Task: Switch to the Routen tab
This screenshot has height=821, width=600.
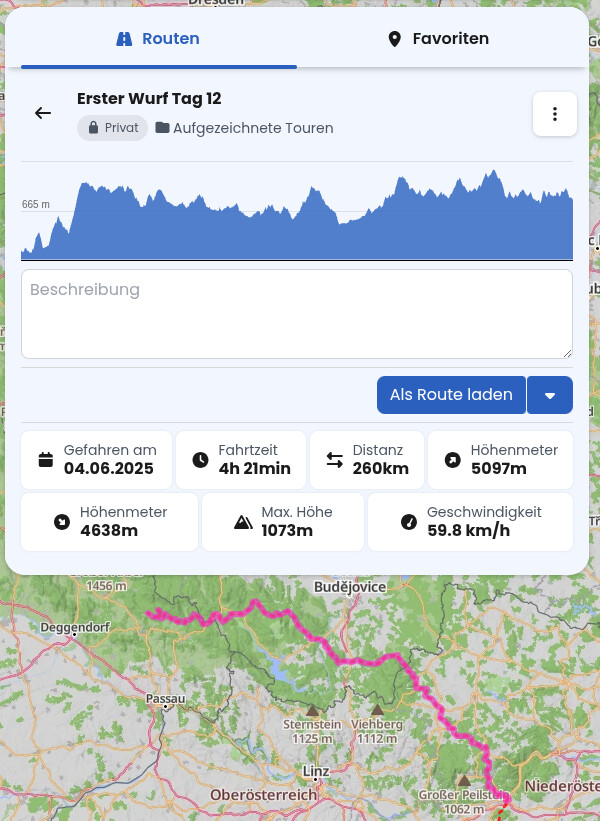Action: (158, 39)
